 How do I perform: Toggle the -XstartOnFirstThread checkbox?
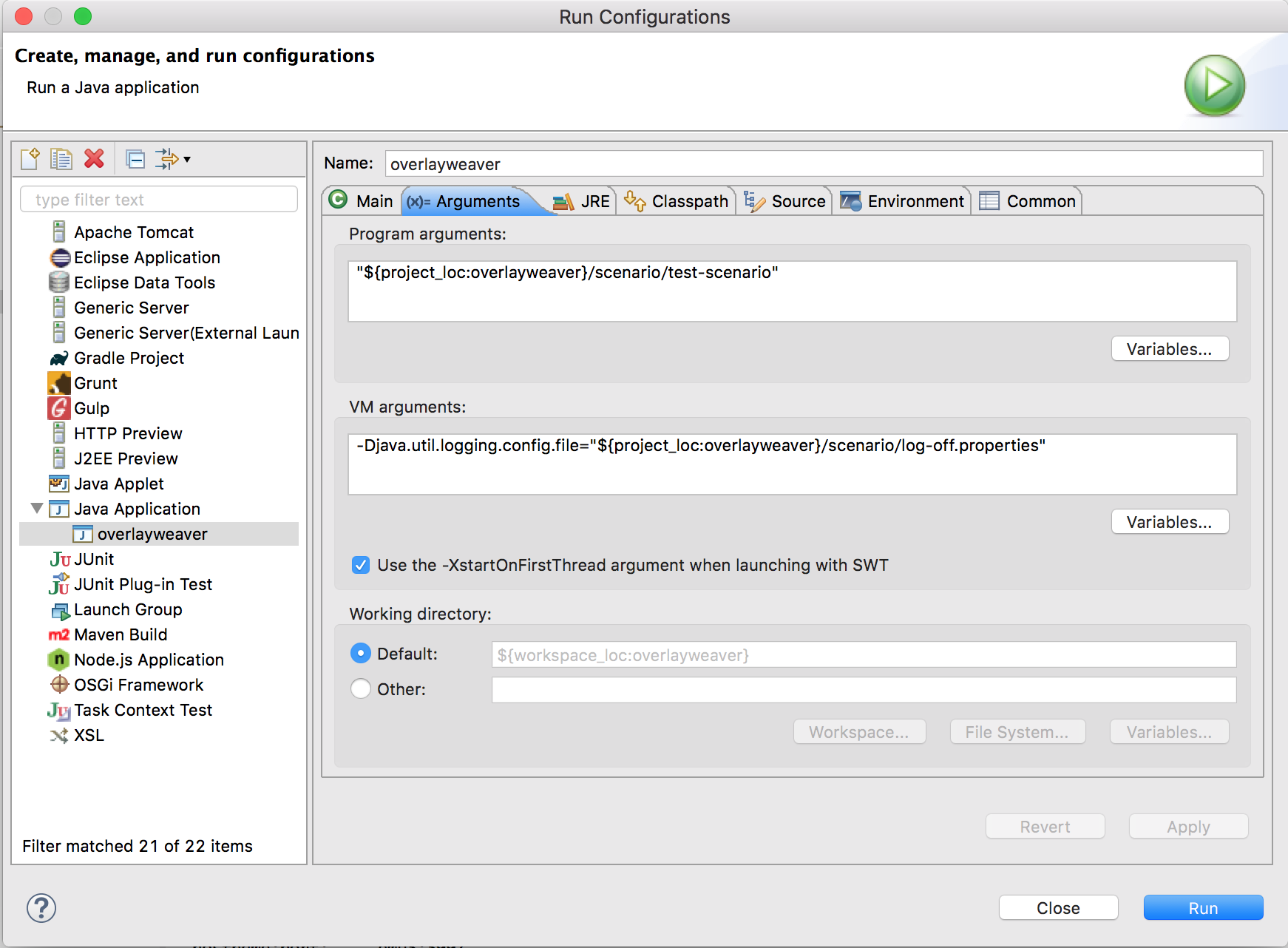[x=361, y=565]
